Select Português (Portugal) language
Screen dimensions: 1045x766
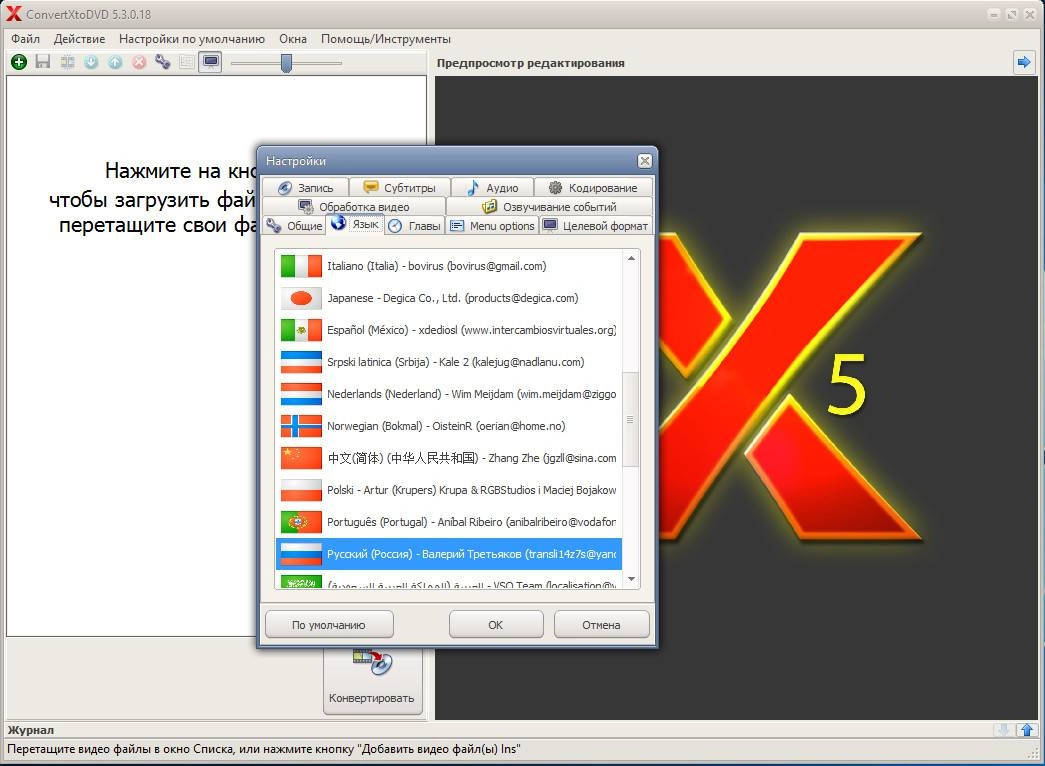[x=449, y=522]
